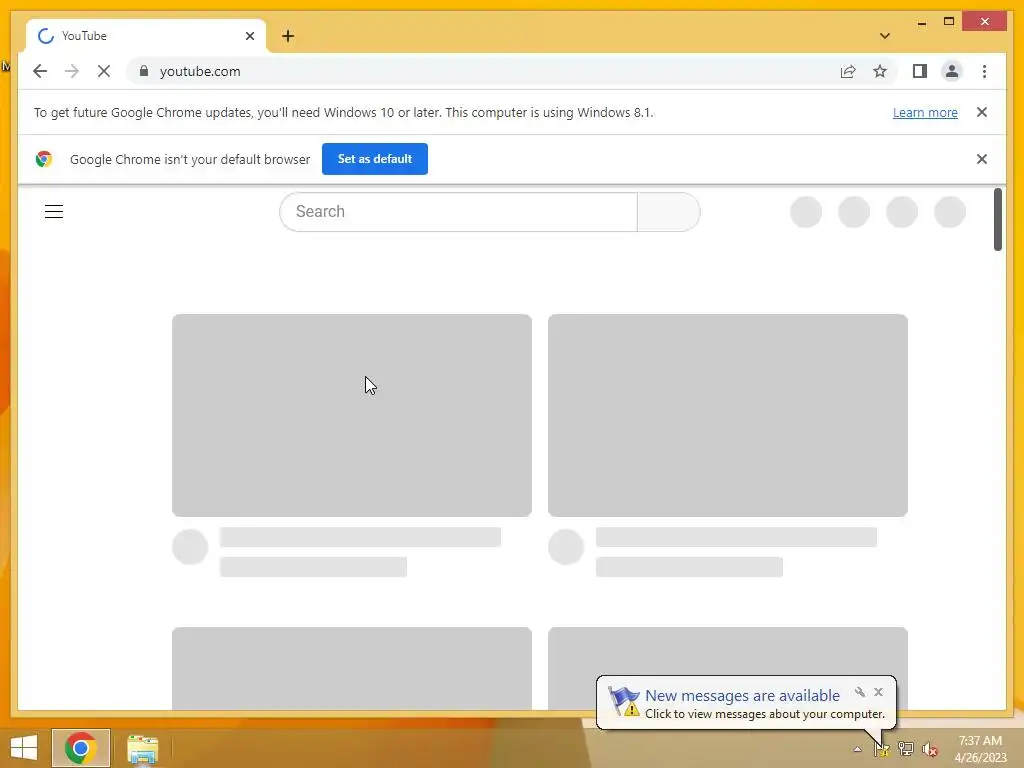
Task: Go back using the browser back arrow
Action: tap(40, 71)
